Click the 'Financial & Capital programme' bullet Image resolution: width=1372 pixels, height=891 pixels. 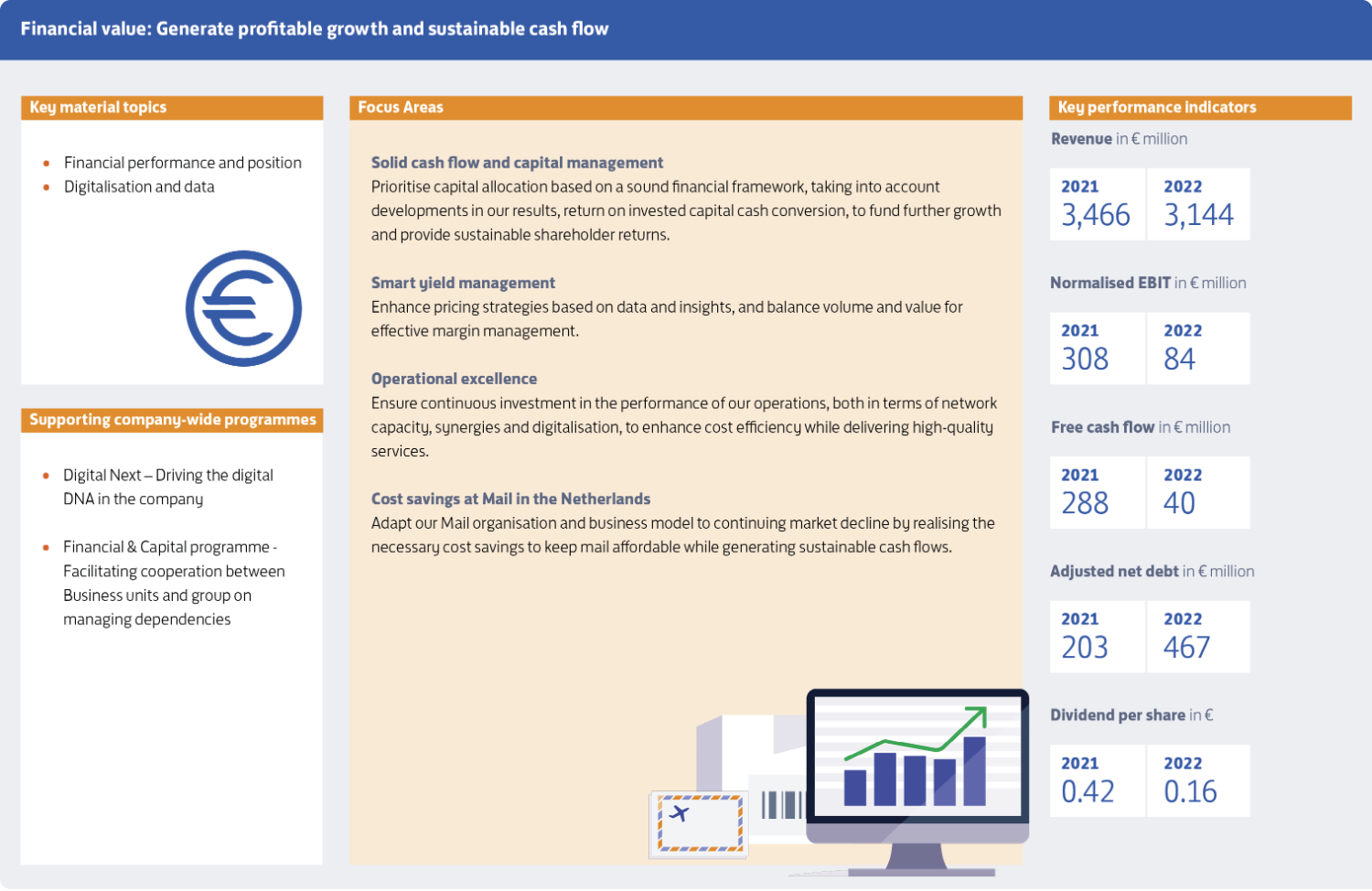174,584
